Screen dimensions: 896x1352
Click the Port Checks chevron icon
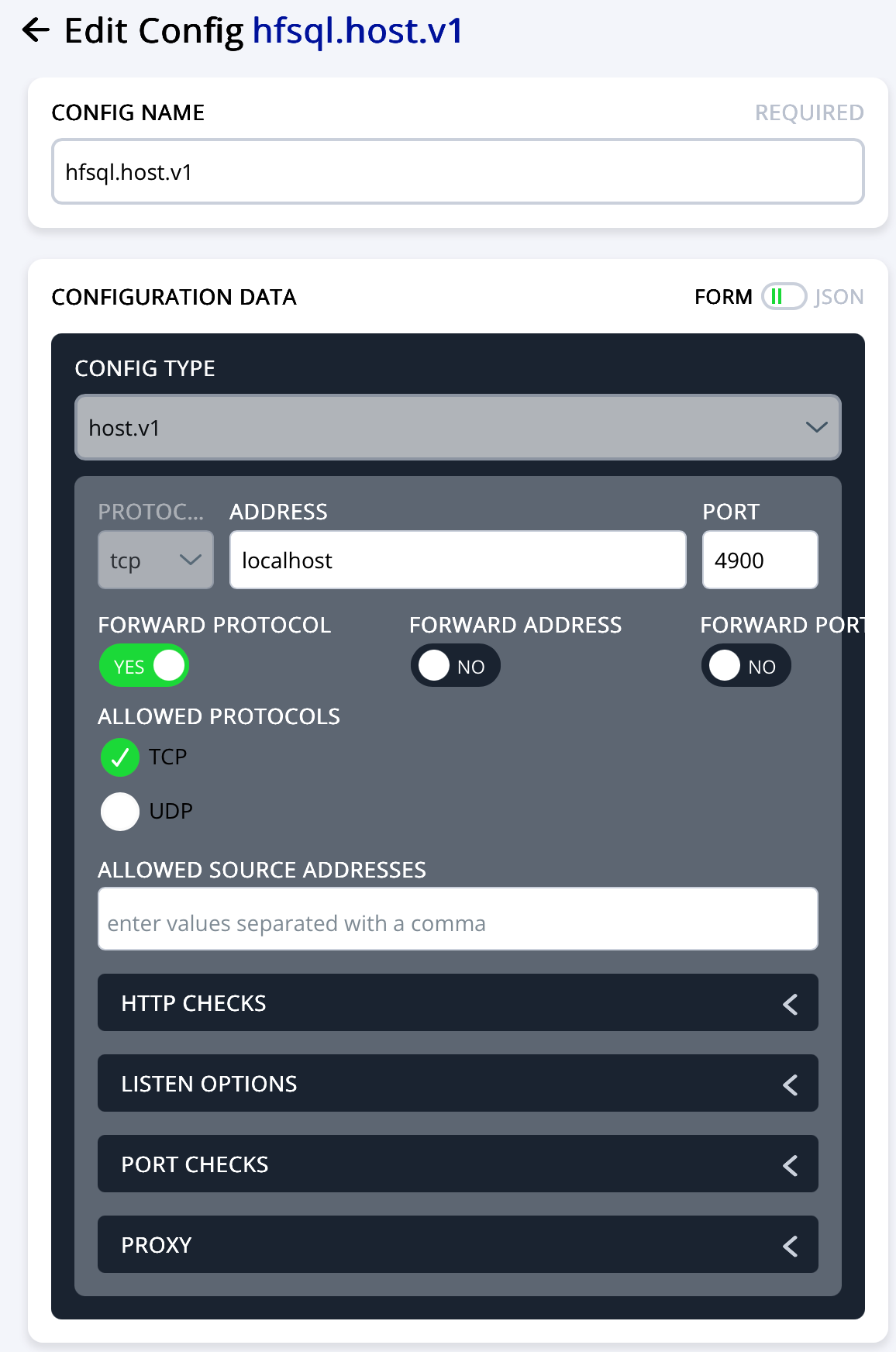790,1165
